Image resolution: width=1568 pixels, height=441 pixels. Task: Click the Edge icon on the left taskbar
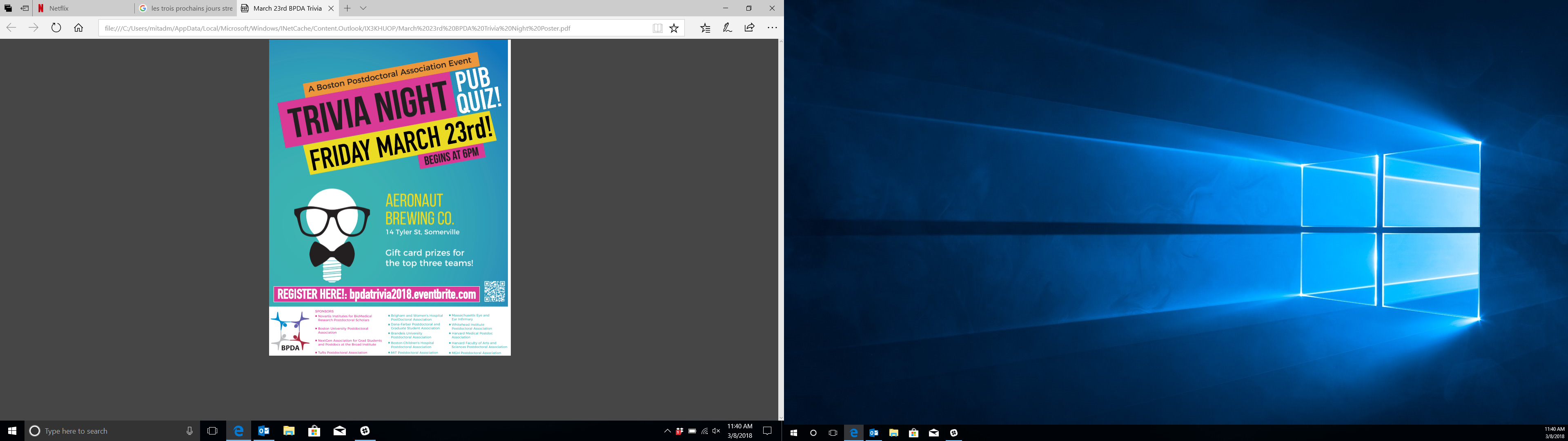[238, 431]
